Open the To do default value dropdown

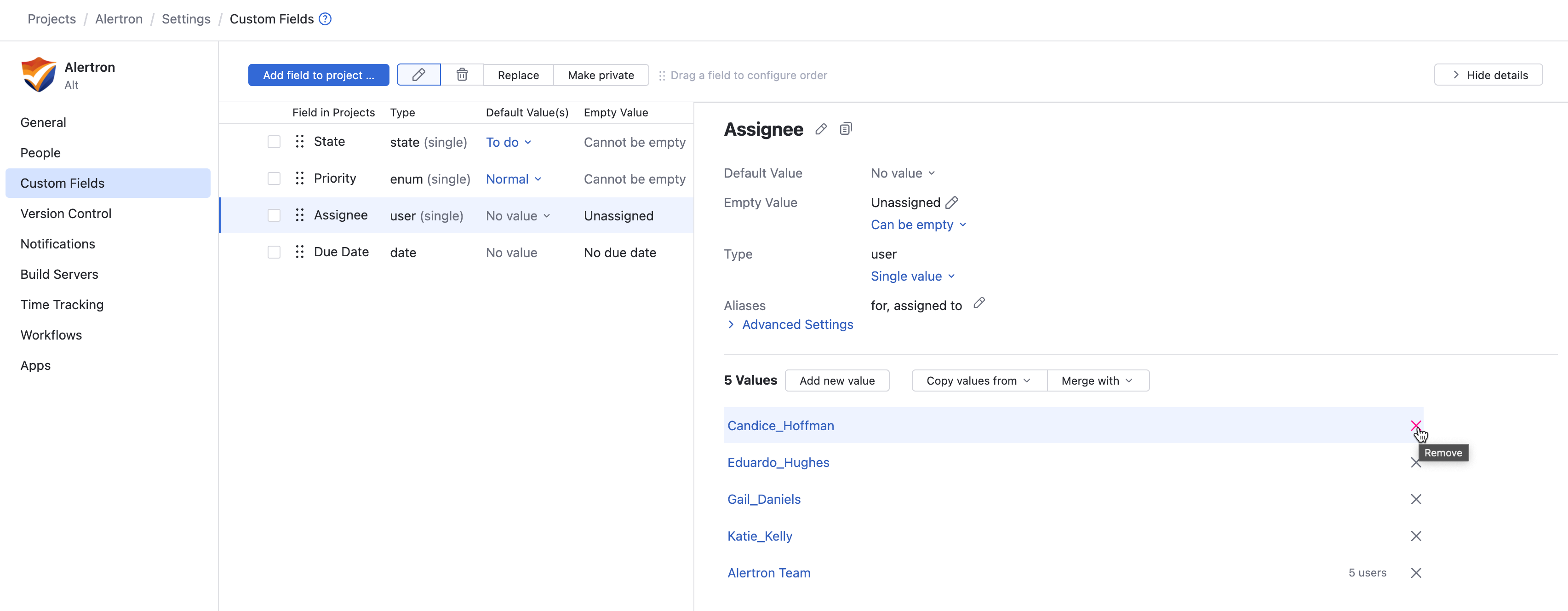[509, 142]
